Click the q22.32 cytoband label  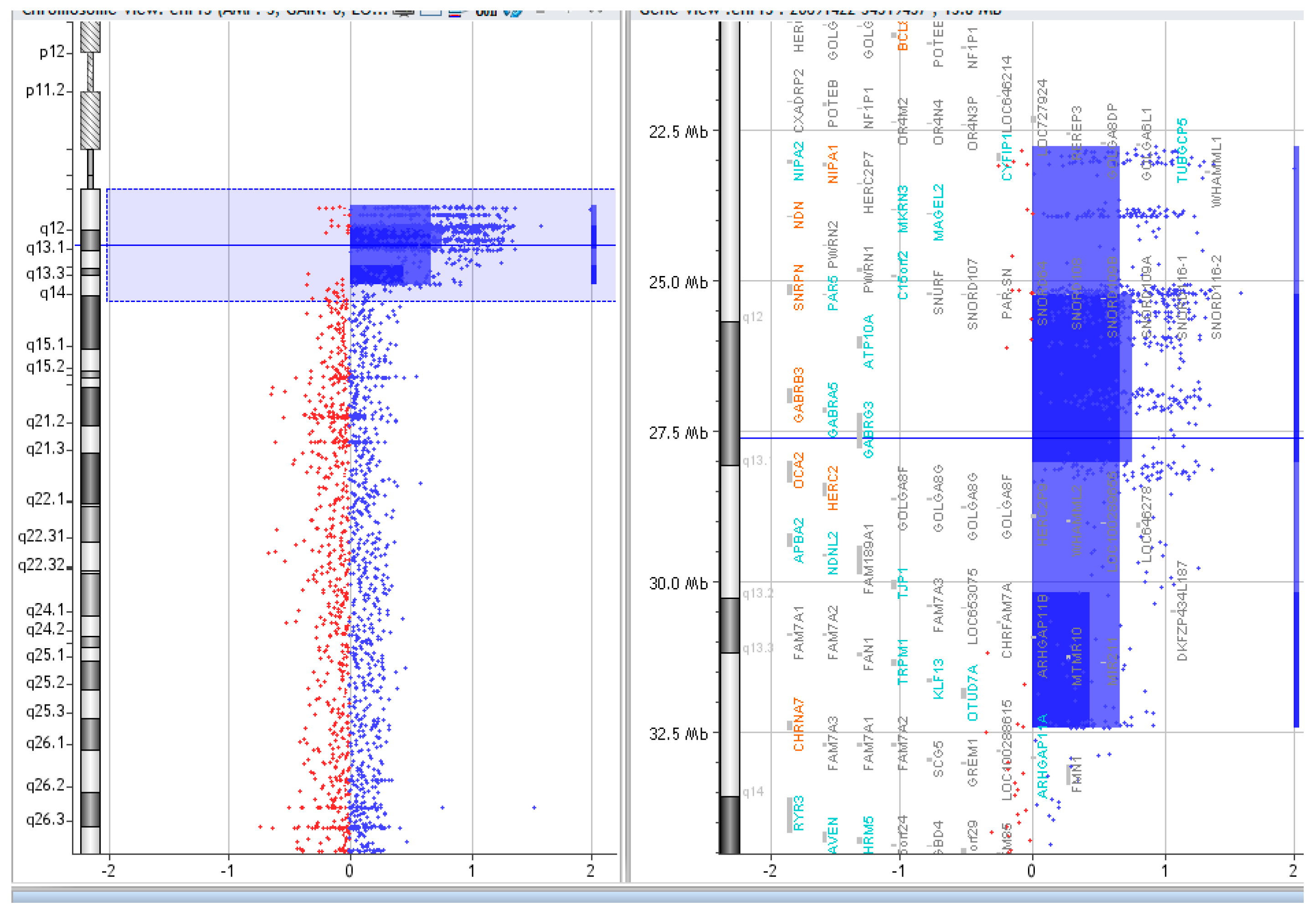(x=41, y=564)
